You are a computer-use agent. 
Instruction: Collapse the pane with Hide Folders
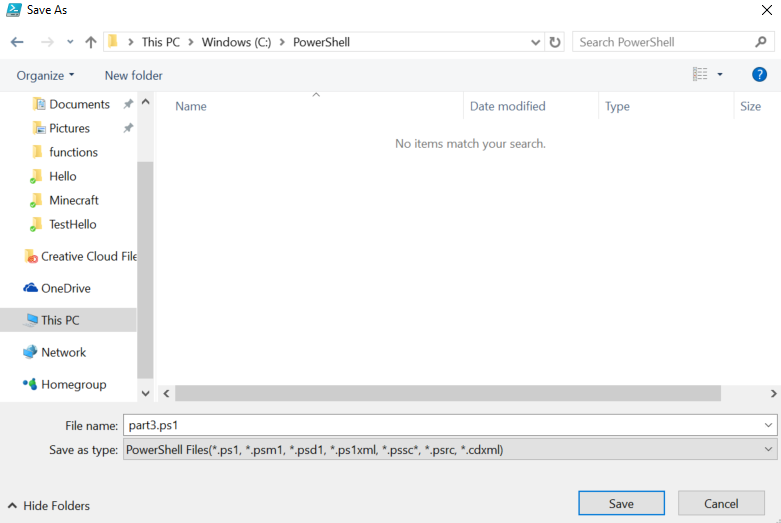pos(49,506)
